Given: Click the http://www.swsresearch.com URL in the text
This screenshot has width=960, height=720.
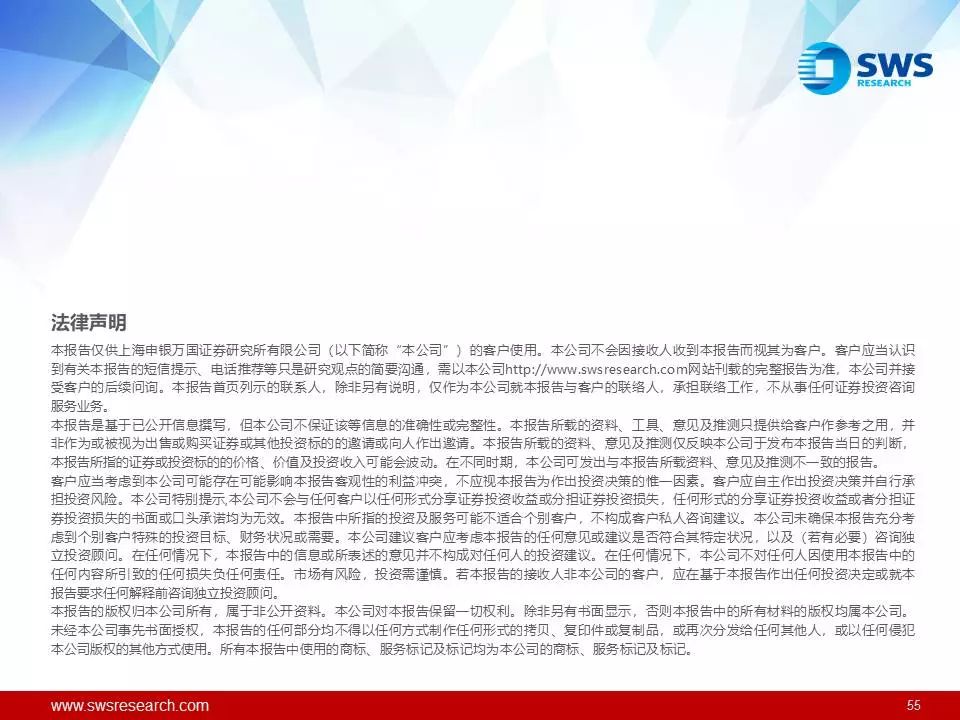Looking at the screenshot, I should coord(596,369).
